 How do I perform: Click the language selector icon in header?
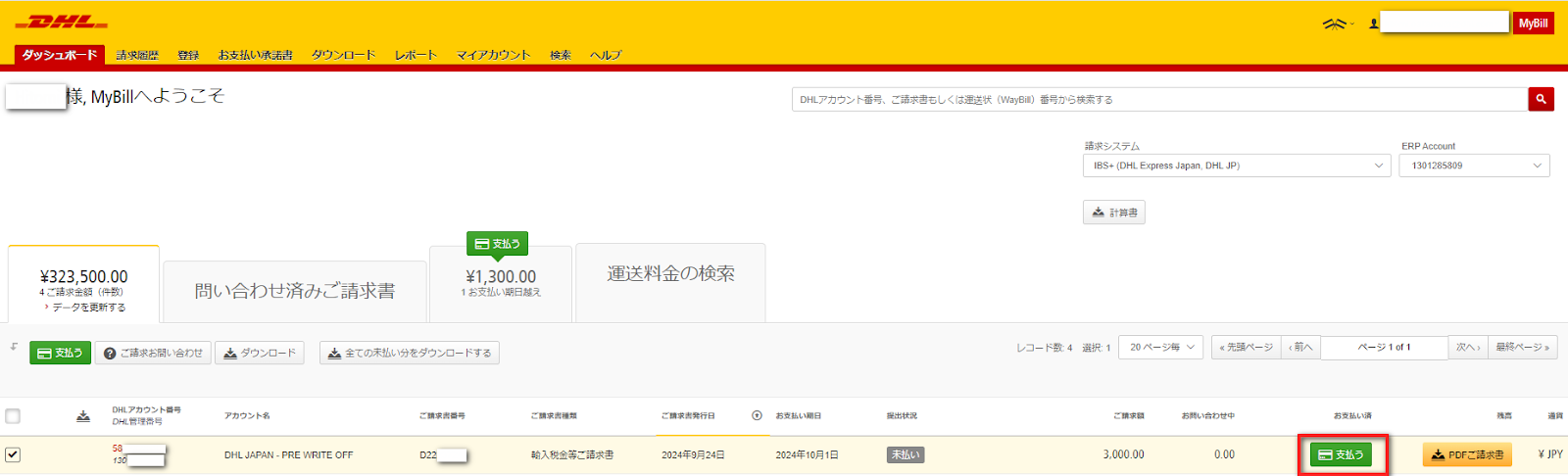[1337, 24]
